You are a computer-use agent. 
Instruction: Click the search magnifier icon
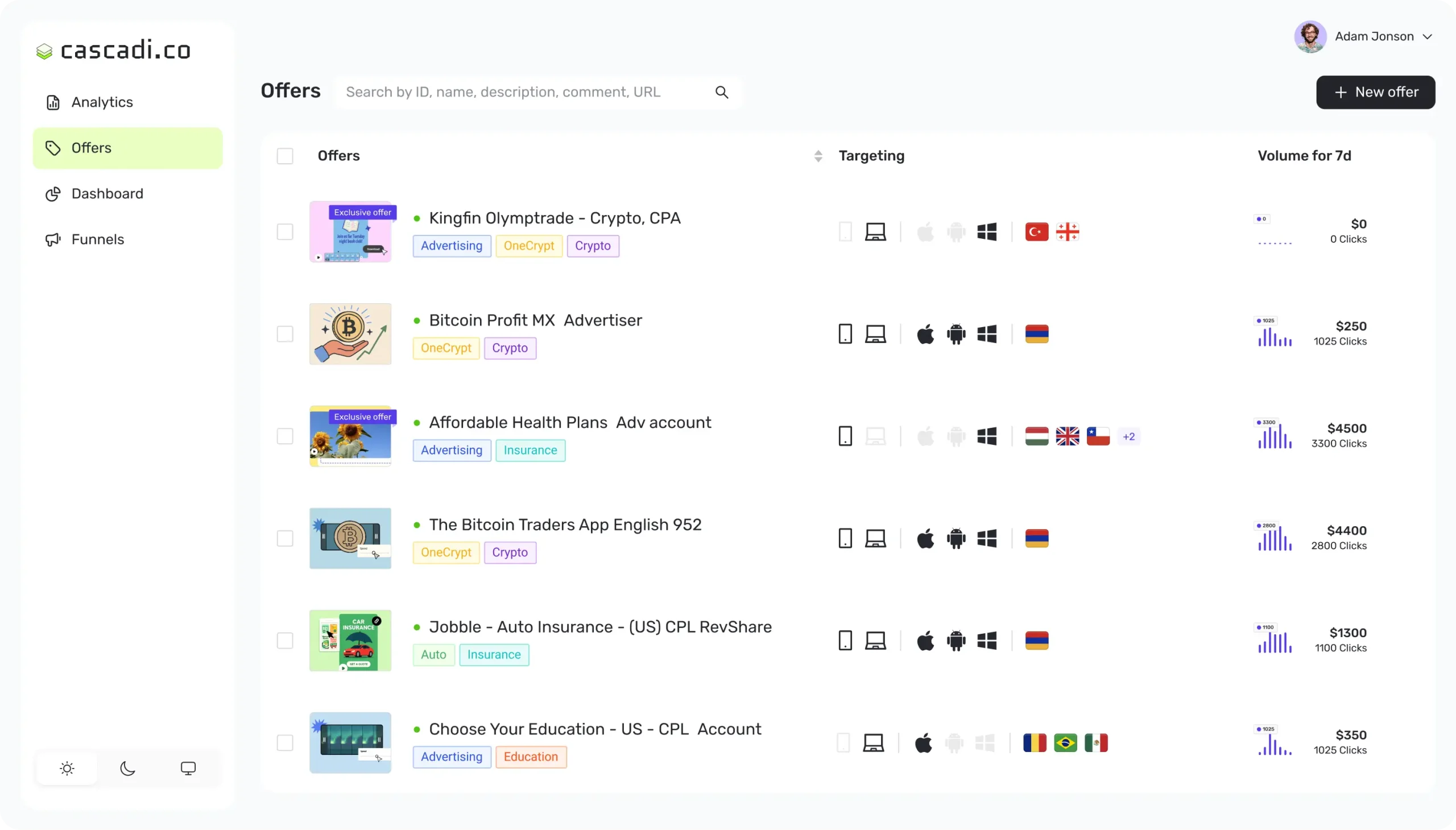[x=721, y=92]
